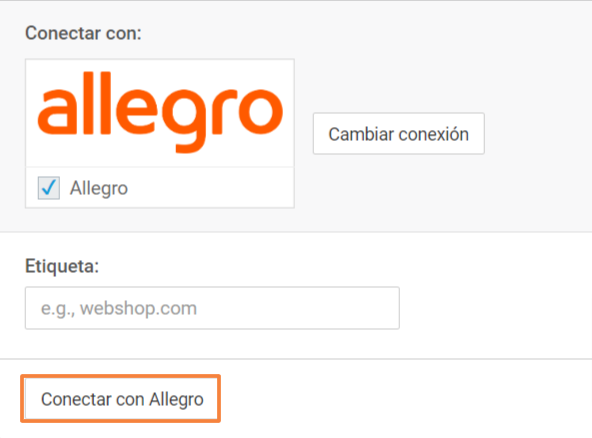Place cursor in the Etiqueta input
This screenshot has height=438, width=592.
(212, 308)
